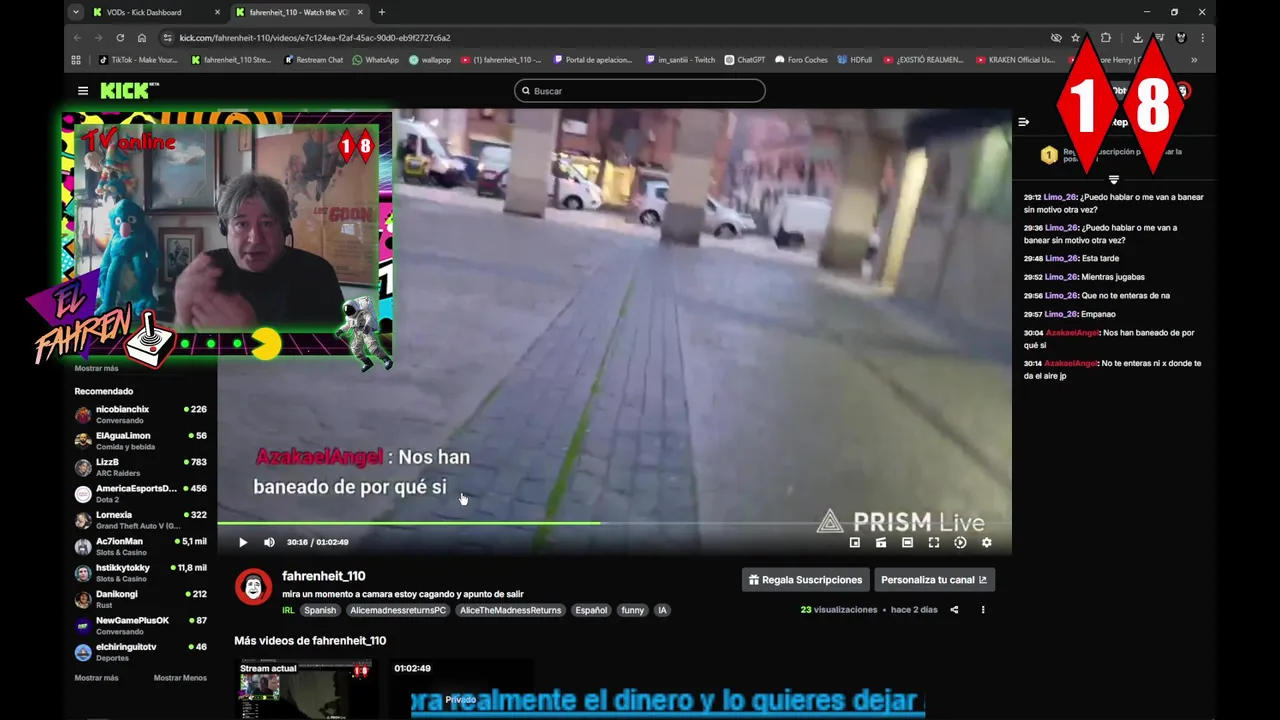Open the WhatsApp bookmark
This screenshot has height=720, width=1280.
tap(375, 60)
